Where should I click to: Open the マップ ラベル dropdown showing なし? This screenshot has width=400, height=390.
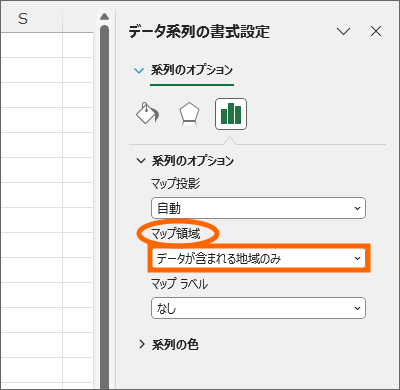258,308
